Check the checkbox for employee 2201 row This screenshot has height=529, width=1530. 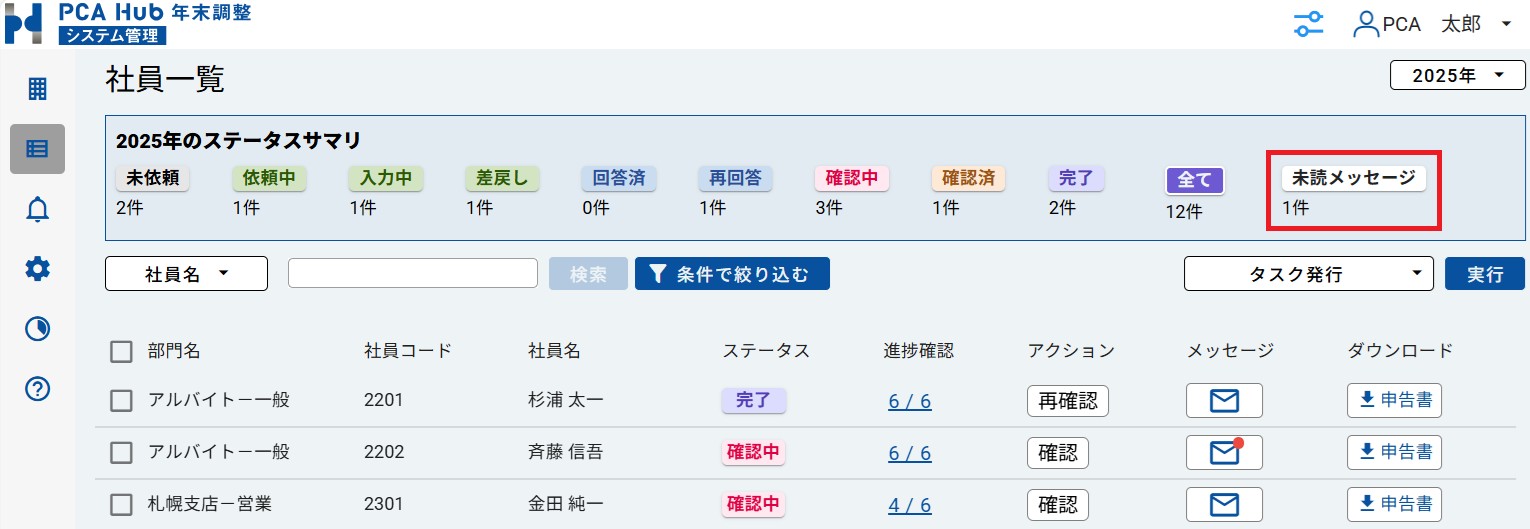pos(121,401)
